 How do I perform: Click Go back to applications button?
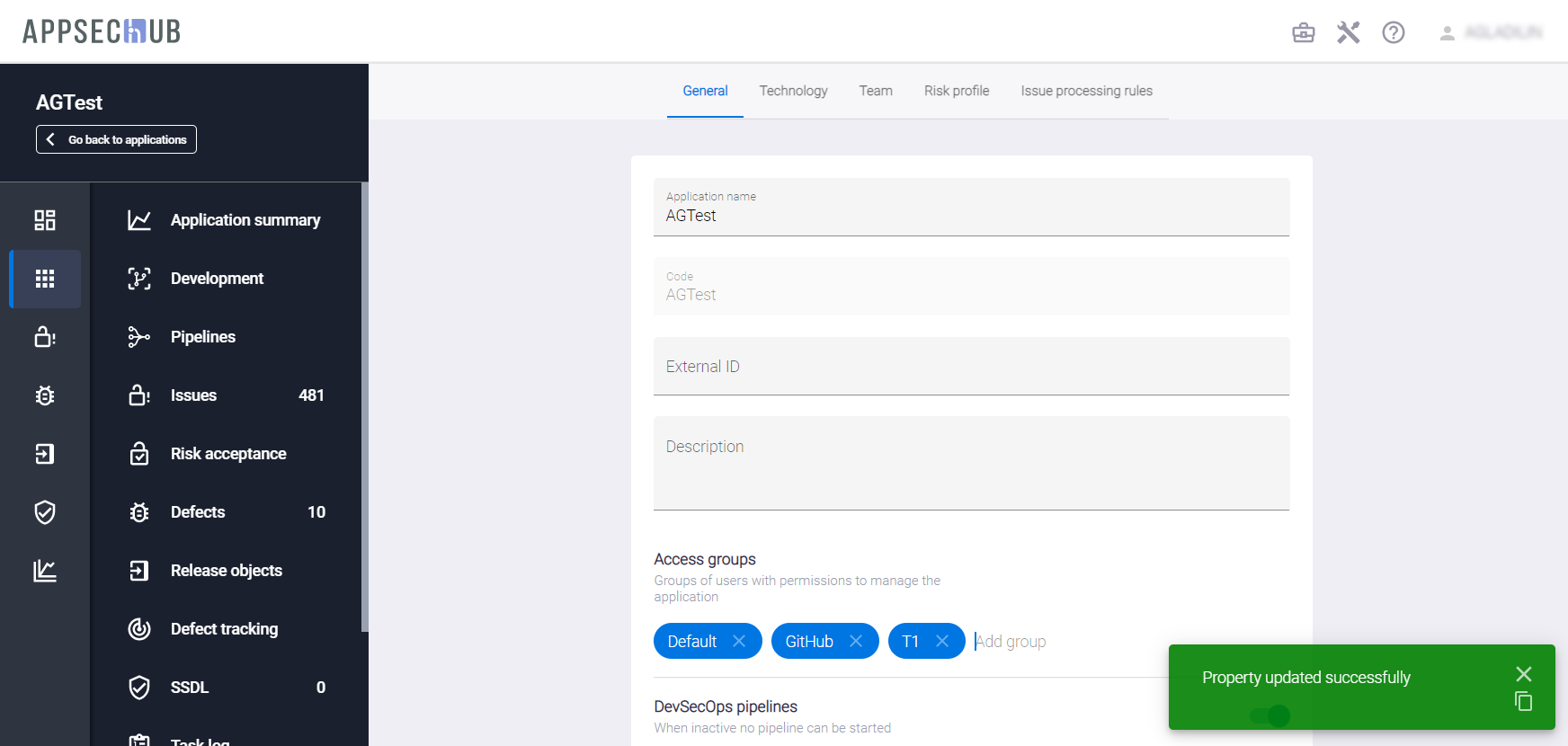pos(116,139)
